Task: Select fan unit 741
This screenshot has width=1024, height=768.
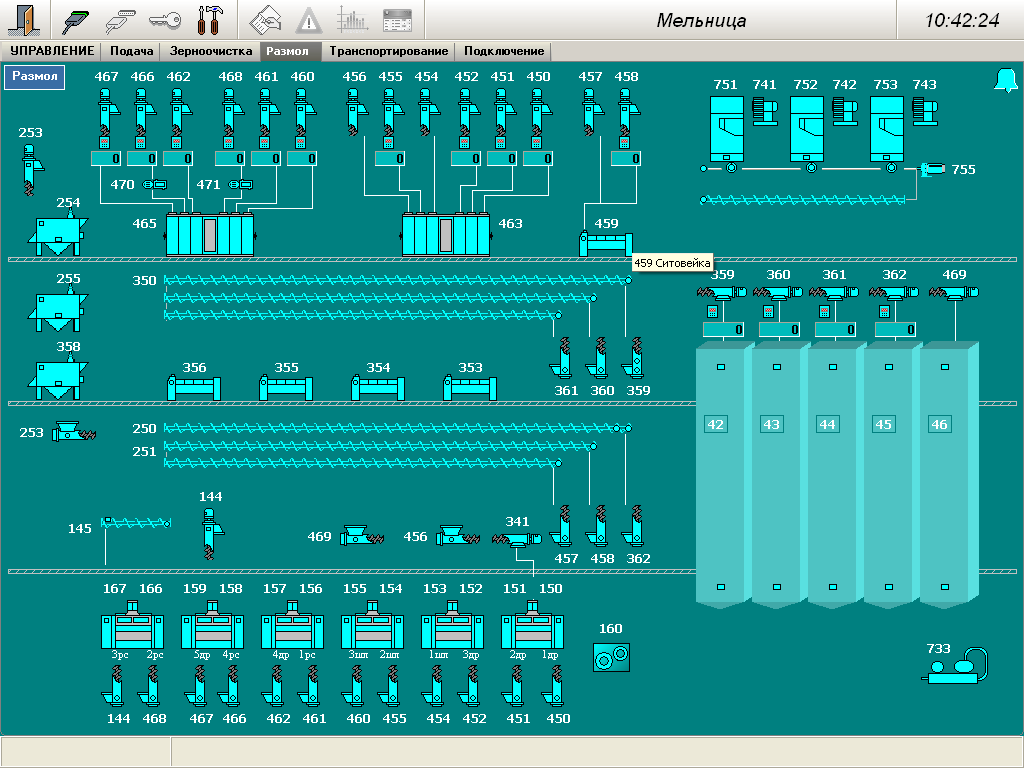Action: [x=765, y=111]
